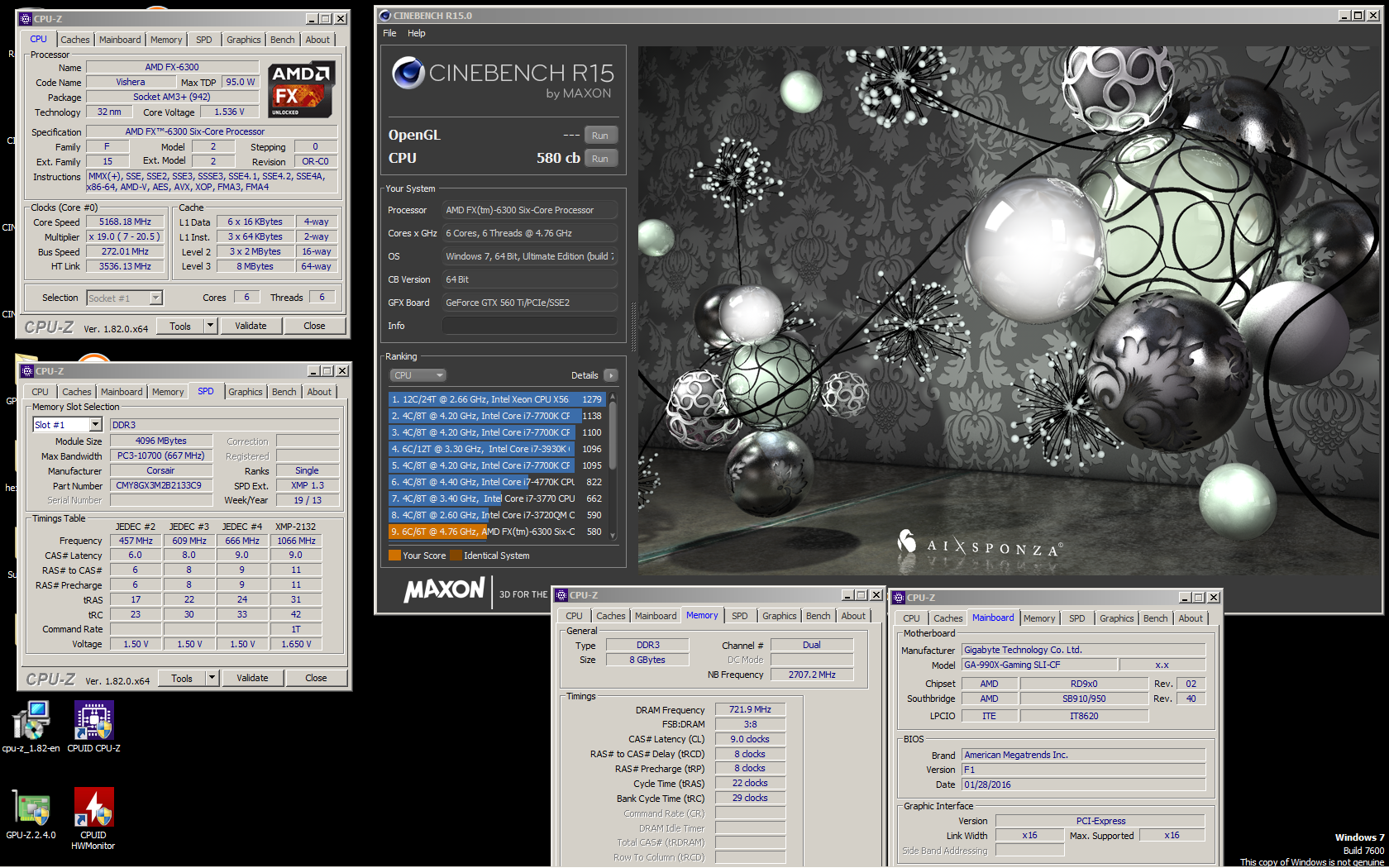Viewport: 1389px width, 868px height.
Task: Open the File menu in Cinebench
Action: tap(389, 33)
